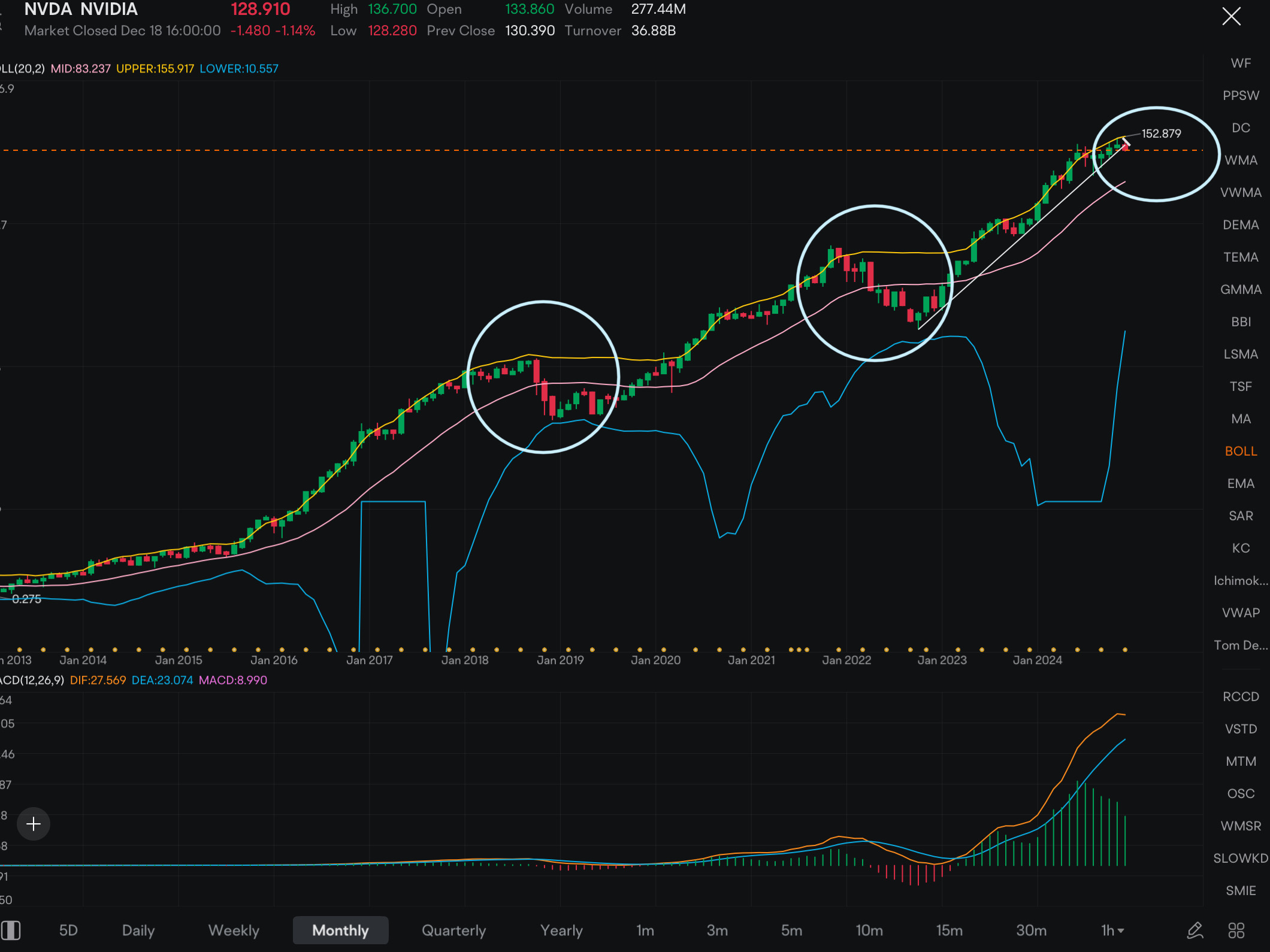The width and height of the screenshot is (1270, 952).
Task: Open the chart layout grid icon
Action: click(x=1236, y=930)
